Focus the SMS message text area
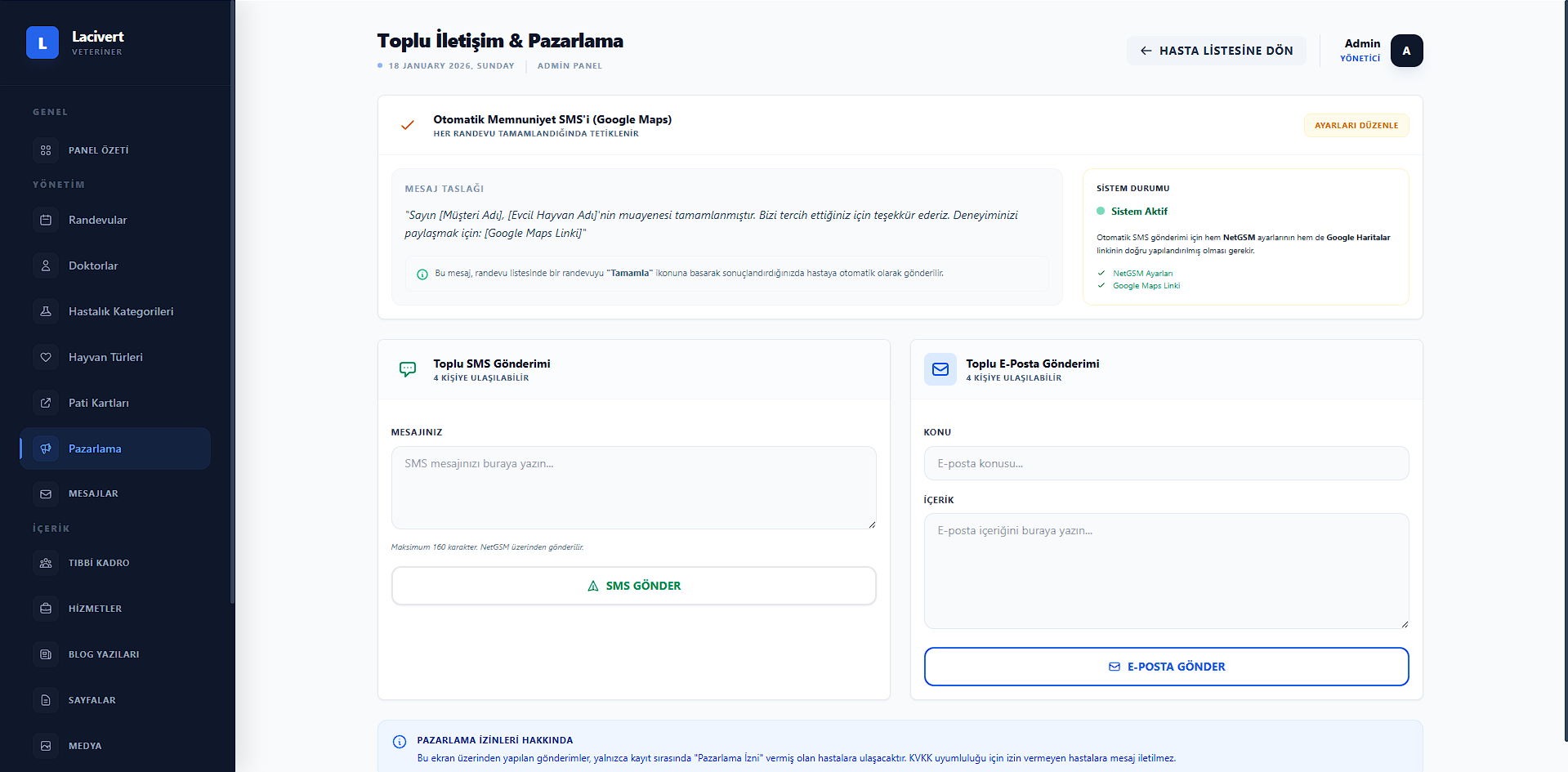 coord(633,488)
